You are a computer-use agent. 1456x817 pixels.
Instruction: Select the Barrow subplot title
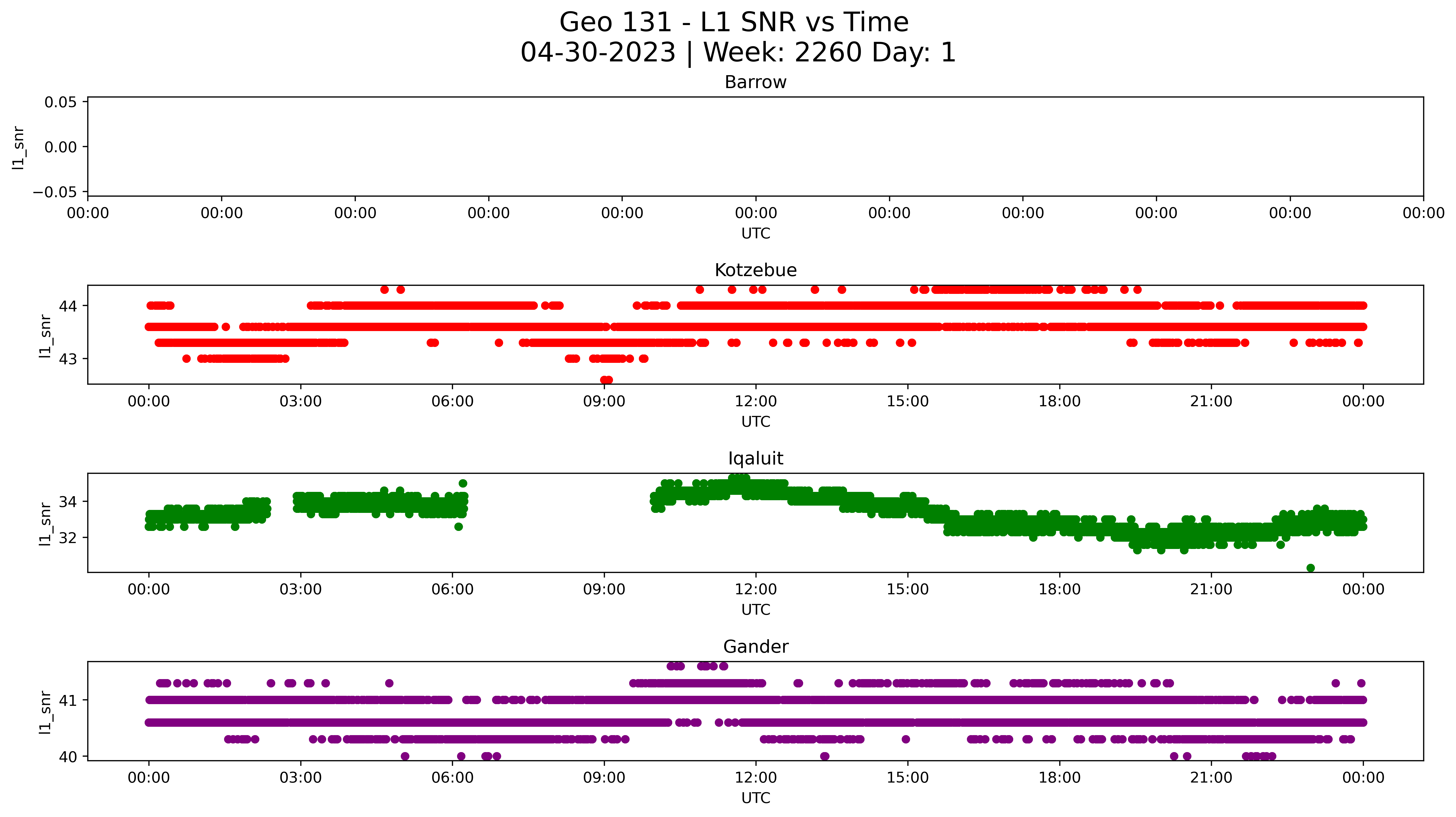(755, 82)
